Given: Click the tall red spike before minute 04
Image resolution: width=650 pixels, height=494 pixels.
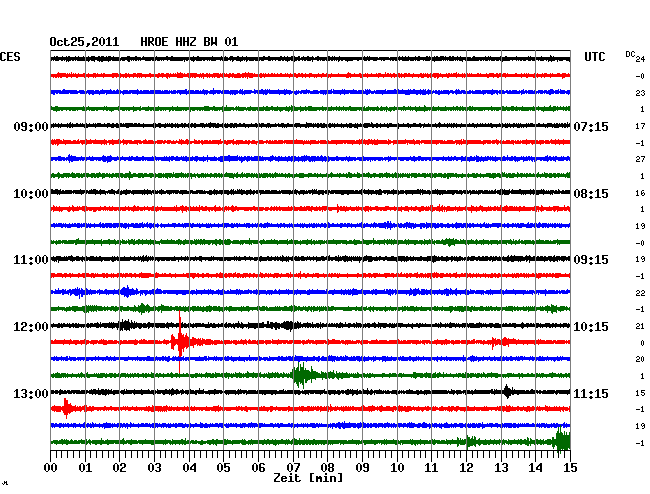Looking at the screenshot, I should 179,342.
